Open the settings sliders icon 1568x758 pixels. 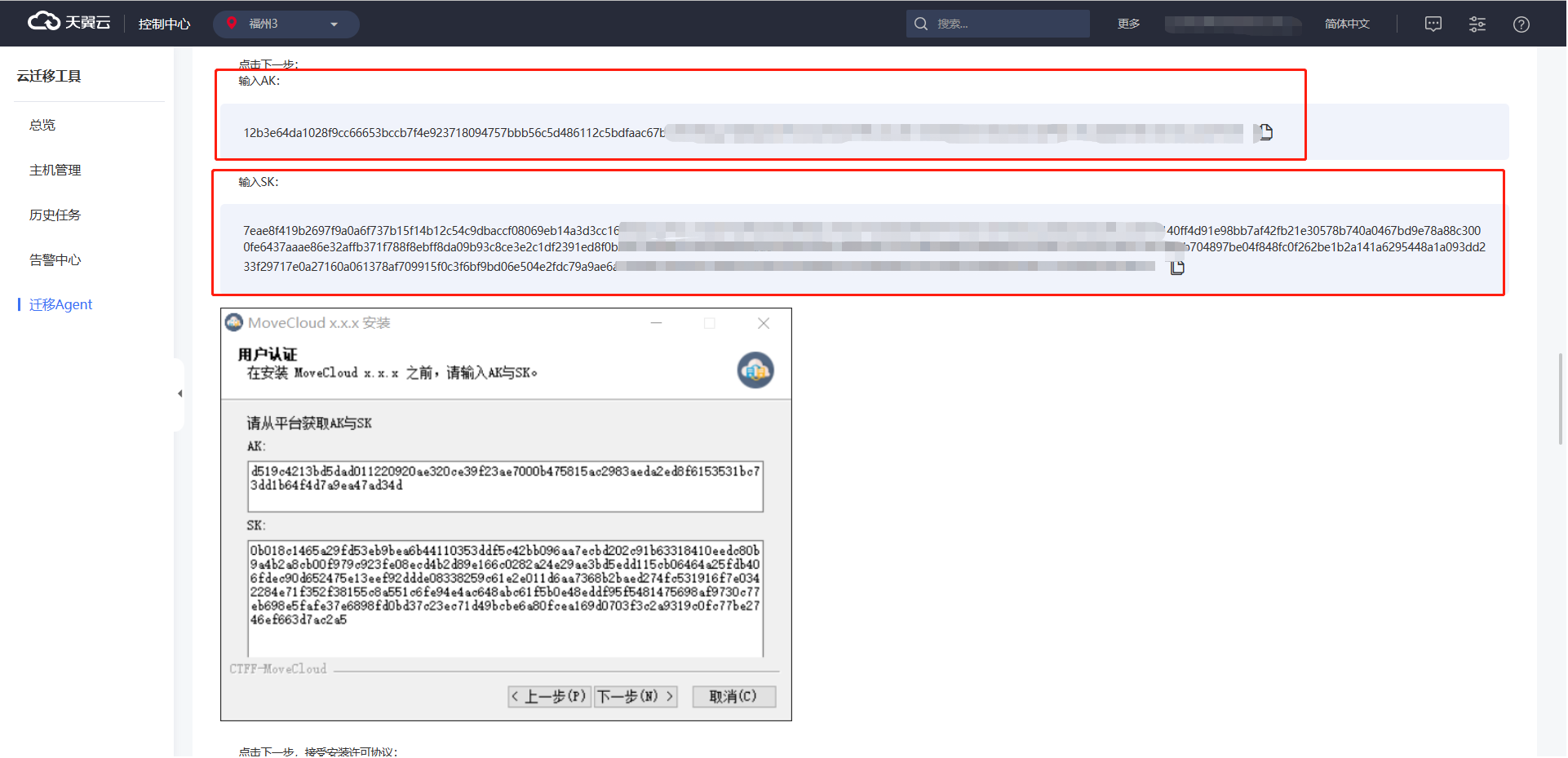pyautogui.click(x=1477, y=24)
